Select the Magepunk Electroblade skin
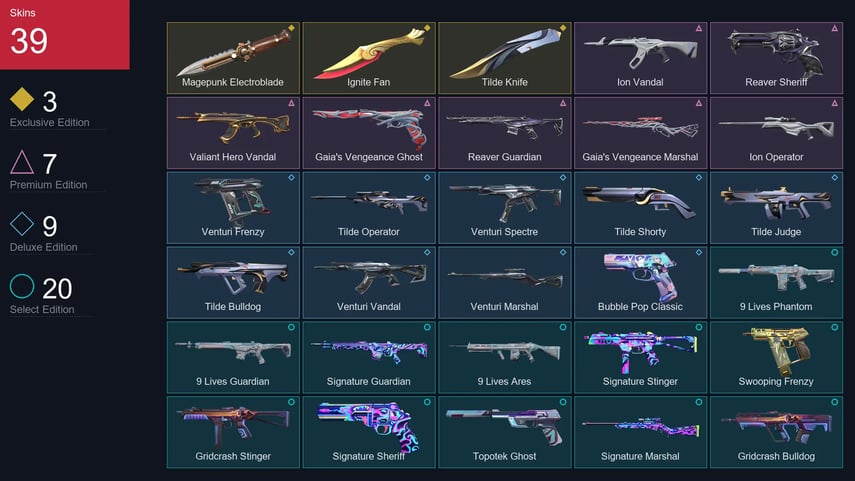This screenshot has width=855, height=481. point(233,58)
